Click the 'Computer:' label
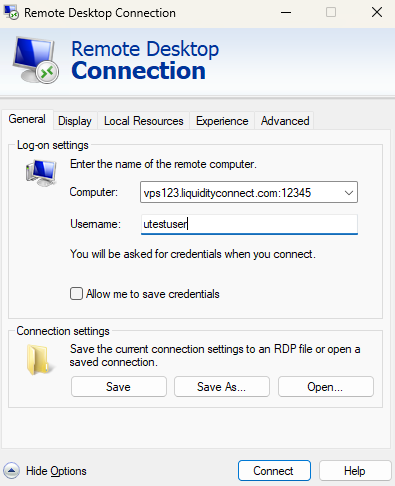The height and width of the screenshot is (486, 395). tap(94, 192)
